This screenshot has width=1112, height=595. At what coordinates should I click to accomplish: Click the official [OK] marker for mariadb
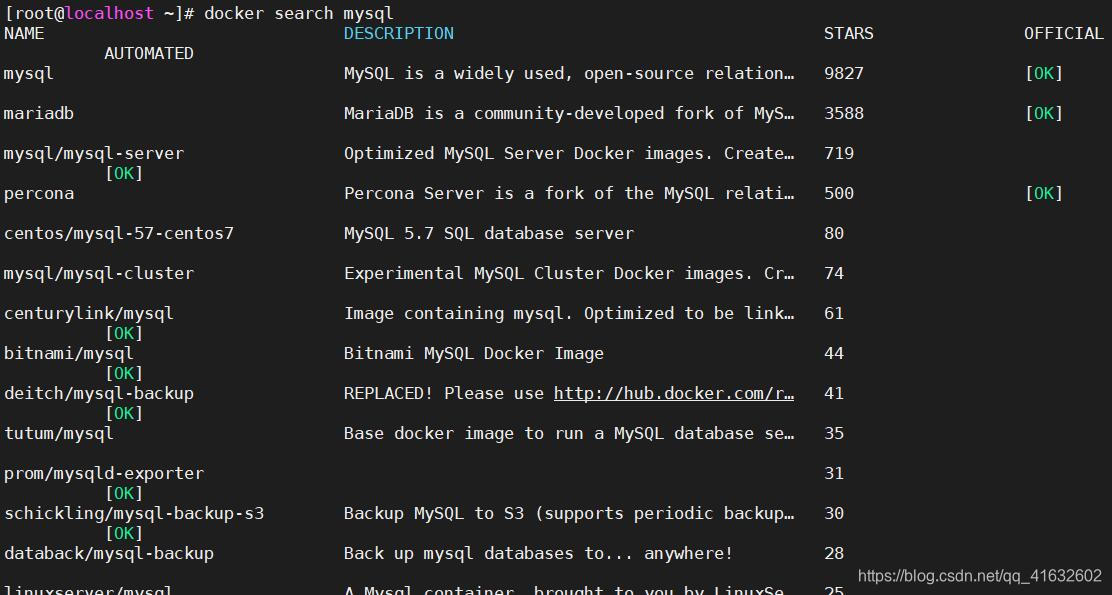pyautogui.click(x=1044, y=113)
